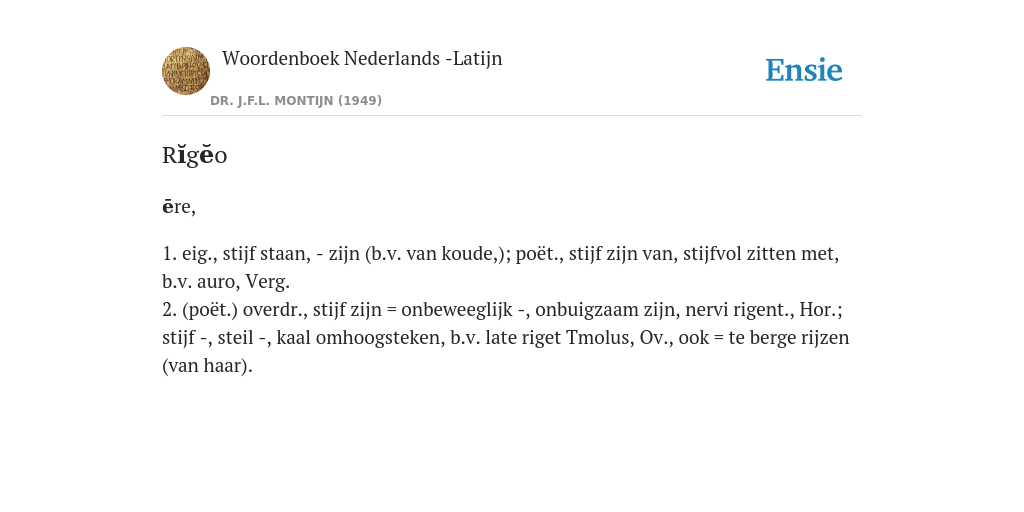This screenshot has width=1024, height=512.
Task: Click "(poët.)" at start of definition two
Action: click(208, 310)
